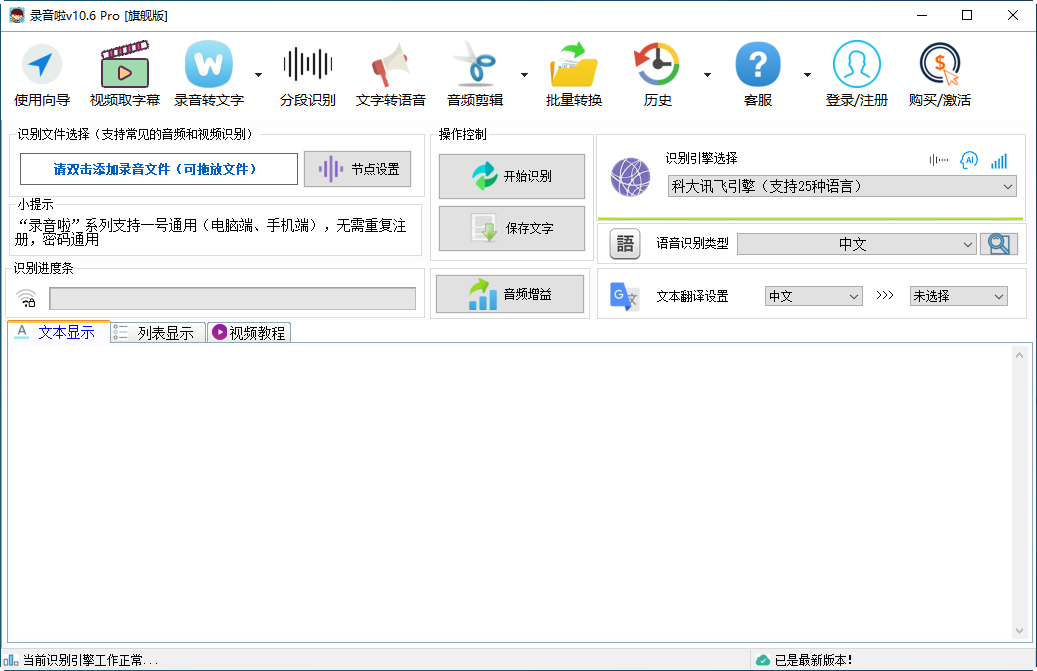1037x671 pixels.
Task: Expand dropdown arrow next to 客服
Action: [x=808, y=75]
